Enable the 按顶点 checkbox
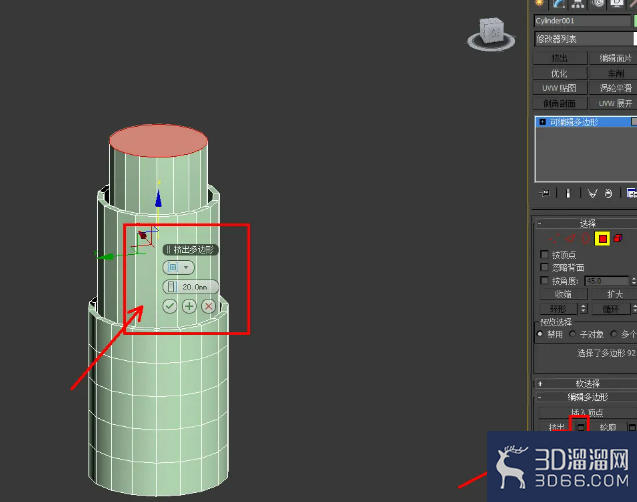Screen dimensions: 637x502 (544, 254)
